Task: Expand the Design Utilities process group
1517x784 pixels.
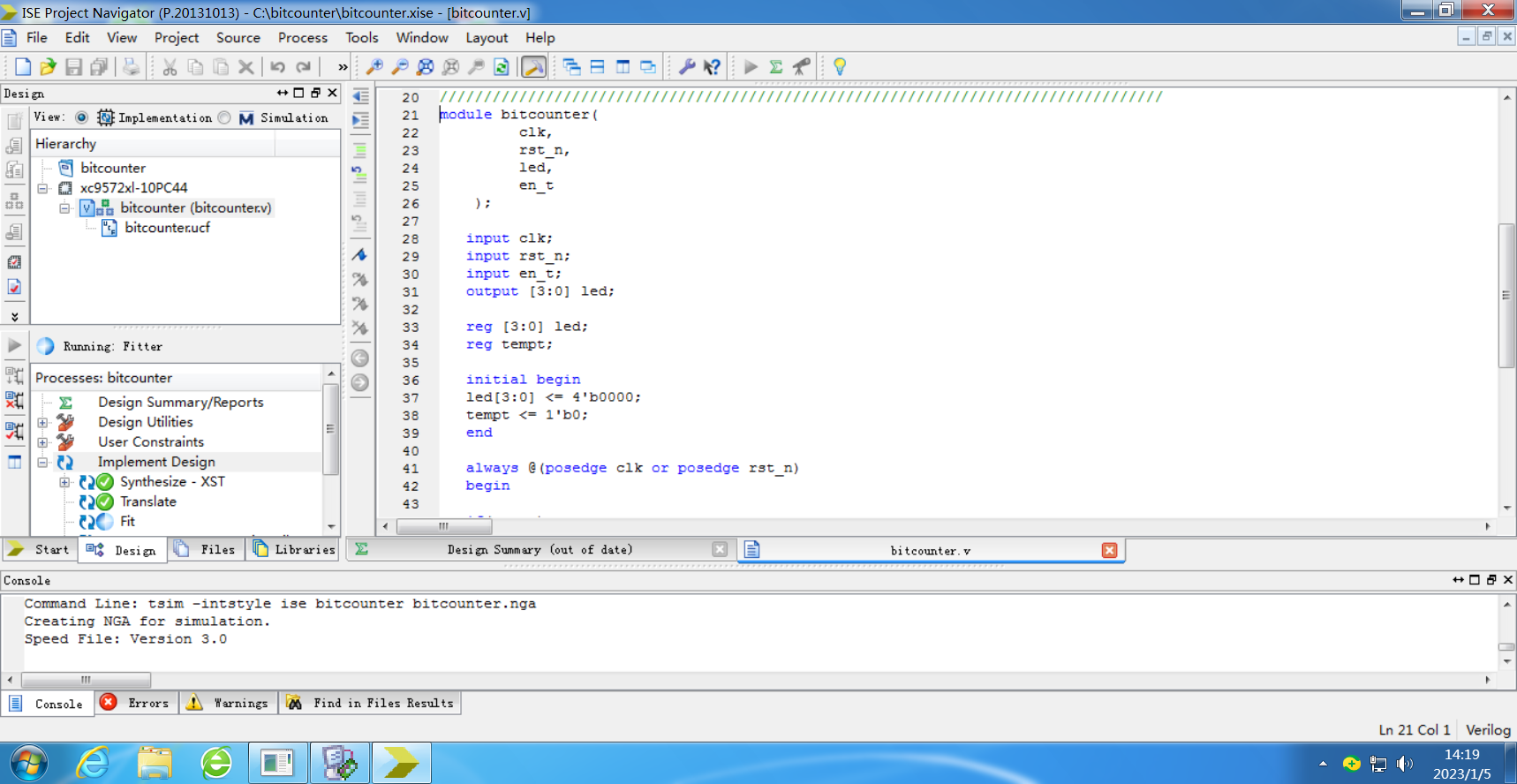Action: [42, 423]
